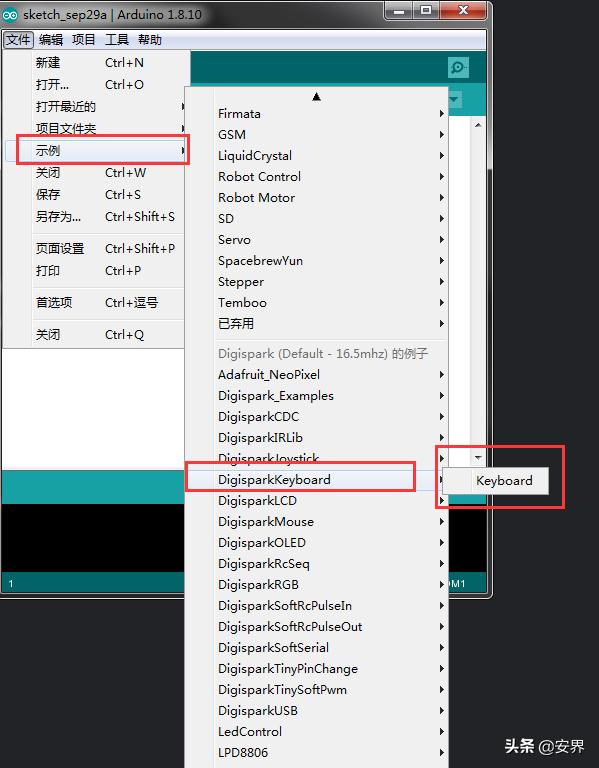Image resolution: width=599 pixels, height=768 pixels.
Task: Open DigisparkRGB examples submenu
Action: [316, 585]
